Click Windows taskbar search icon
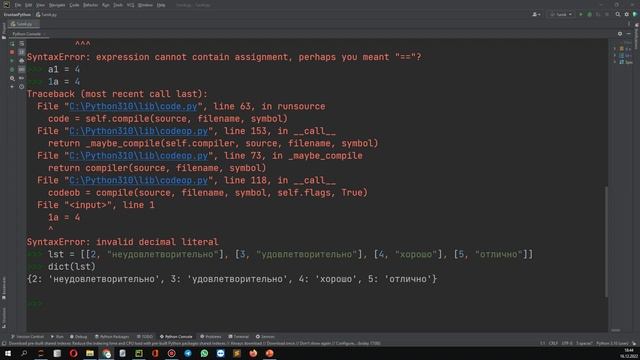Viewport: 640px width, 360px height. pyautogui.click(x=24, y=353)
